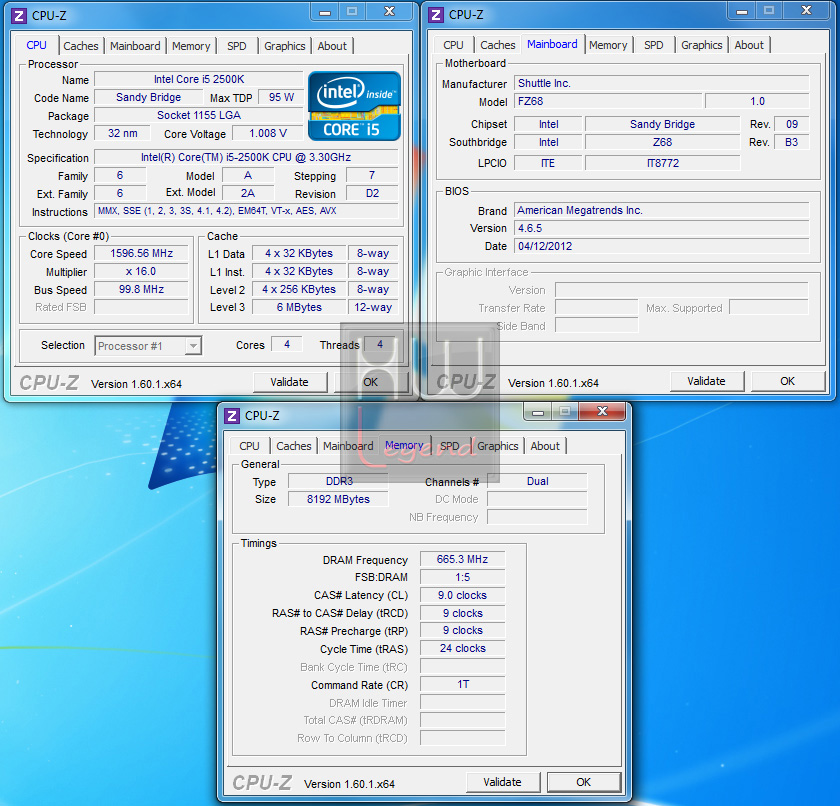Click the Max TDP value '95 W'
The width and height of the screenshot is (840, 806).
(x=281, y=97)
